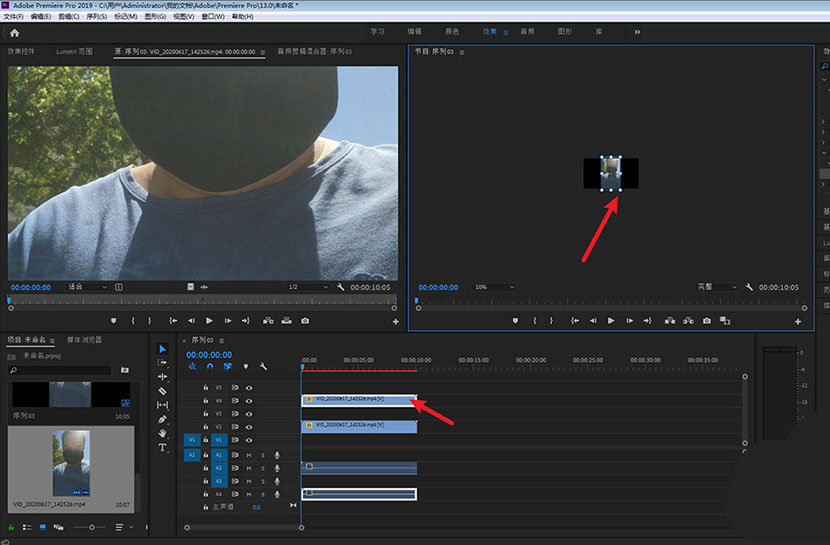The height and width of the screenshot is (545, 830).
Task: Select the Razor tool in the toolbox
Action: 163,391
